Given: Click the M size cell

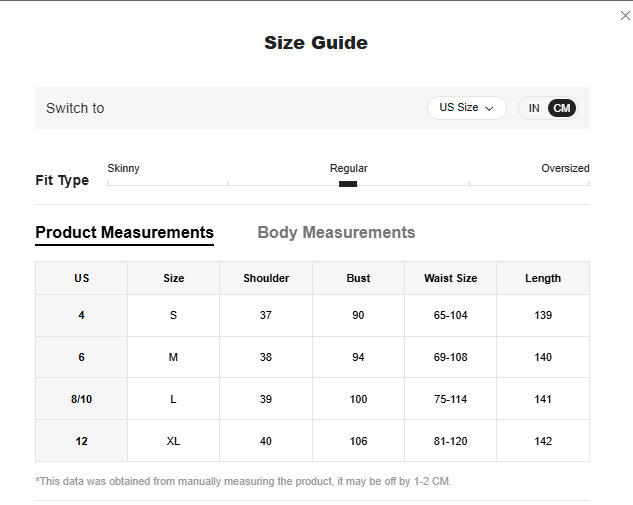Looking at the screenshot, I should (173, 357).
